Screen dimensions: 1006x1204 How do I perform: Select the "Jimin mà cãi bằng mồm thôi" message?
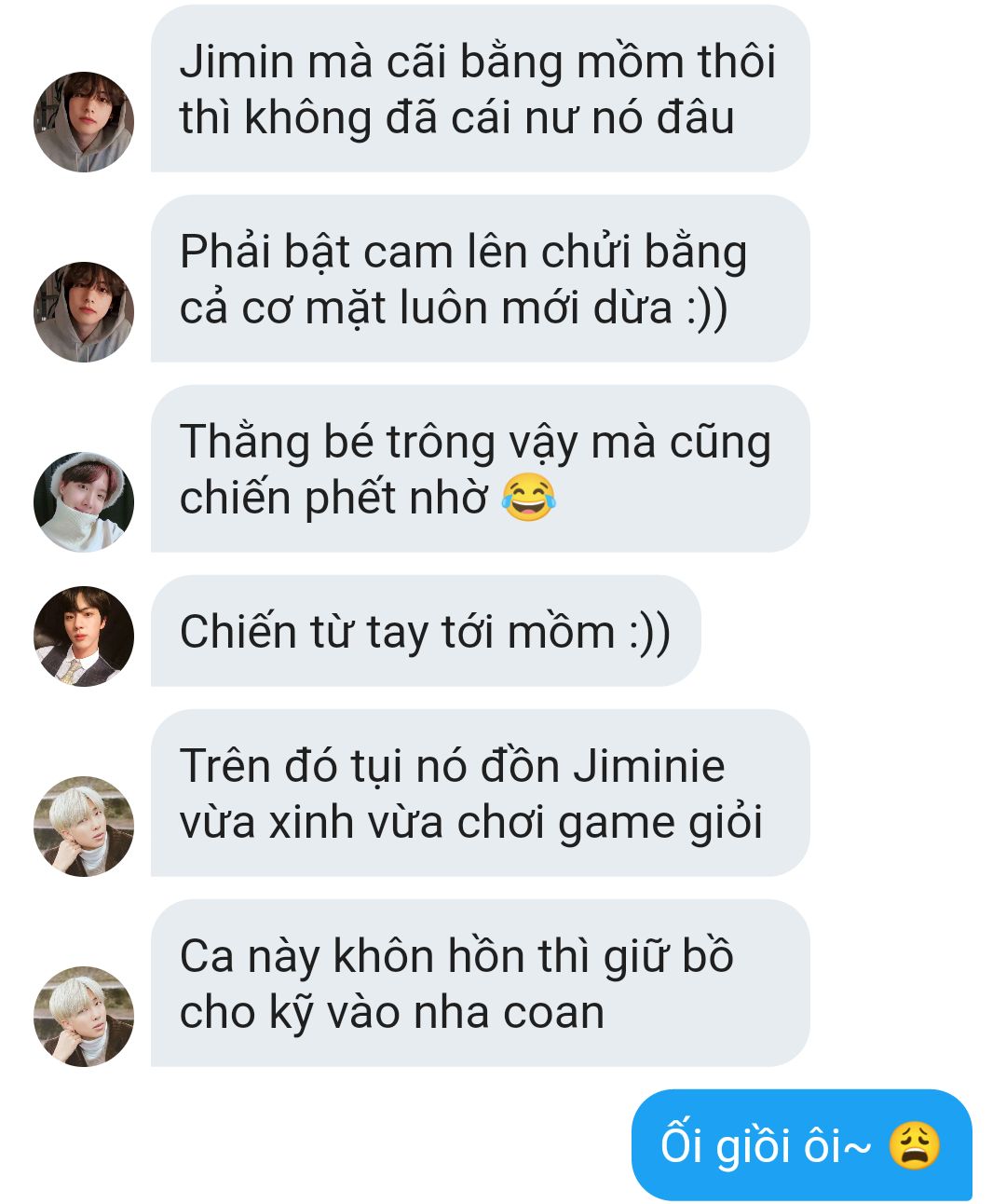pos(480,89)
